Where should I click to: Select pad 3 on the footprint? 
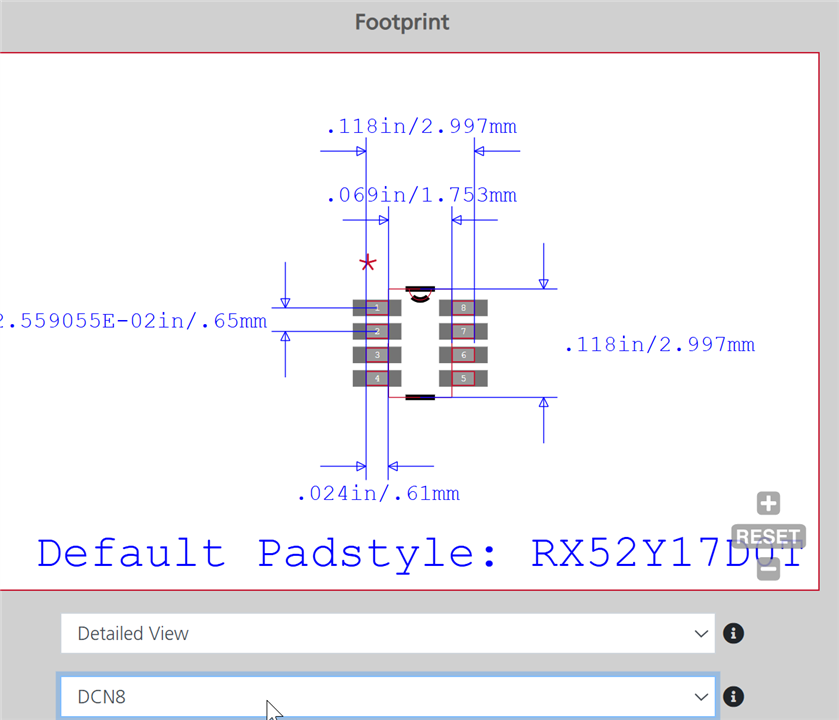pos(377,355)
